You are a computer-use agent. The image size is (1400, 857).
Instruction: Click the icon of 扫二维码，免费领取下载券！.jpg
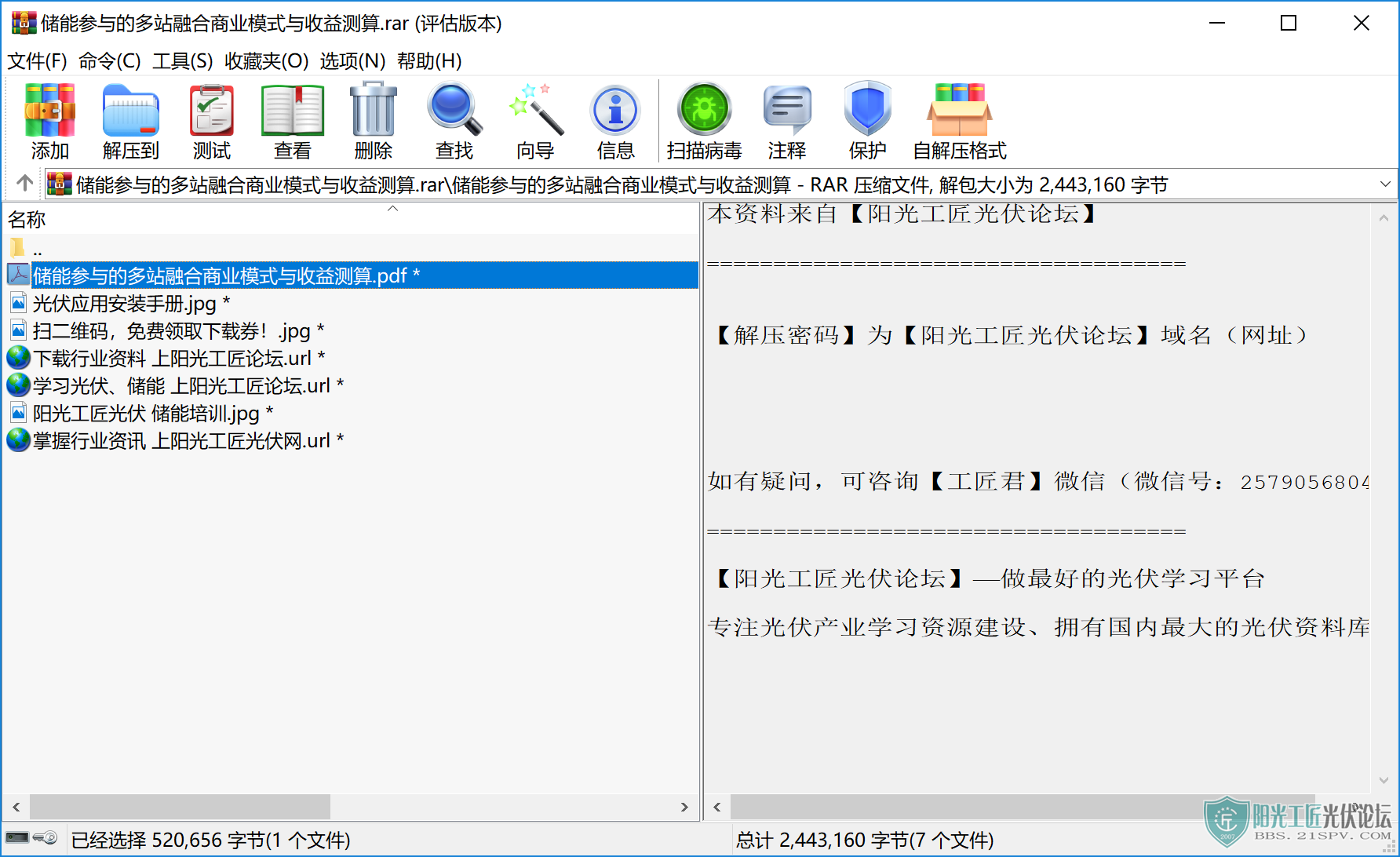(x=19, y=330)
